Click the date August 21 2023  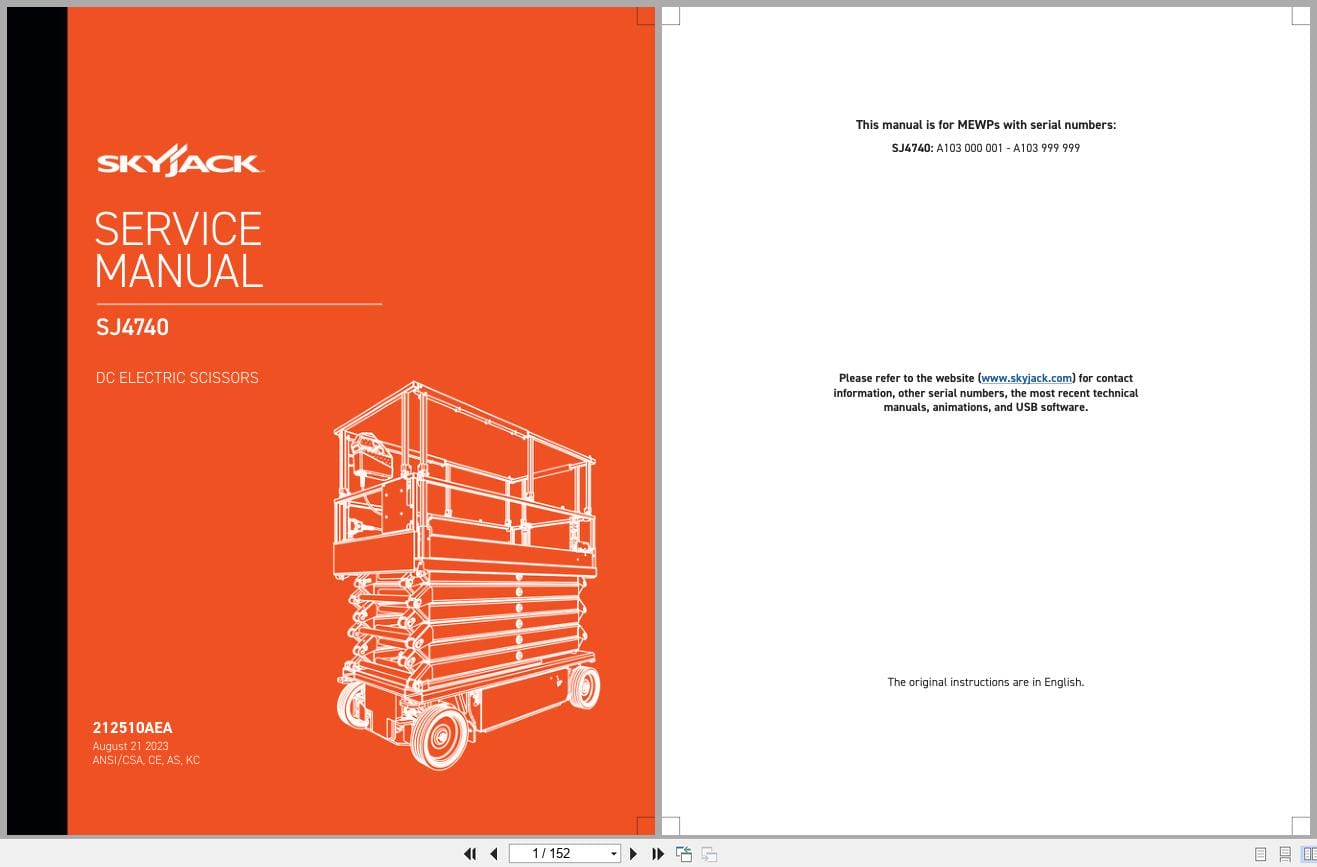(x=130, y=746)
